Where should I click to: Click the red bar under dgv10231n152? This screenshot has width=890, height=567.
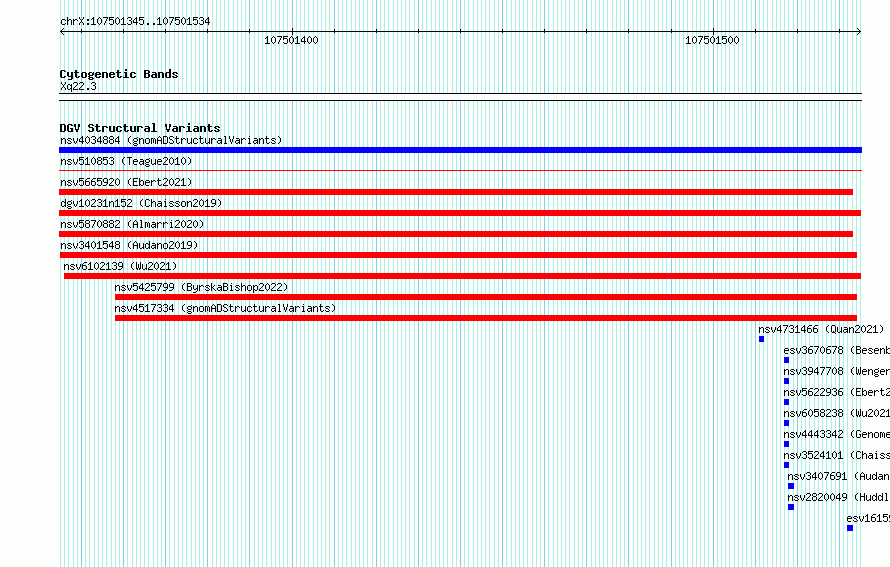[x=460, y=213]
